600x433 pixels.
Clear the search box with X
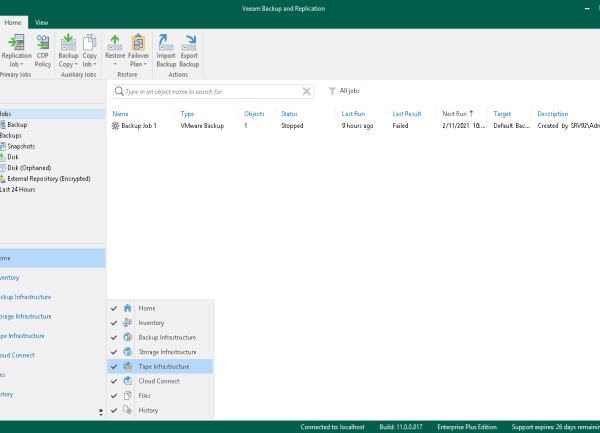(307, 91)
